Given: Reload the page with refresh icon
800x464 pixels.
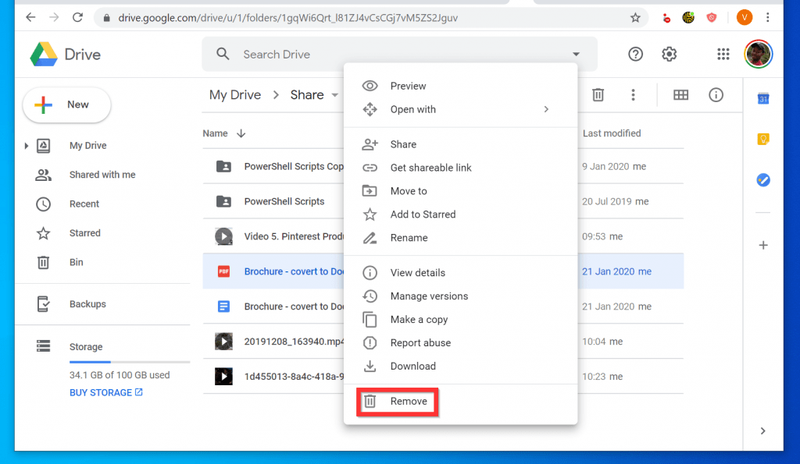Looking at the screenshot, I should [78, 17].
